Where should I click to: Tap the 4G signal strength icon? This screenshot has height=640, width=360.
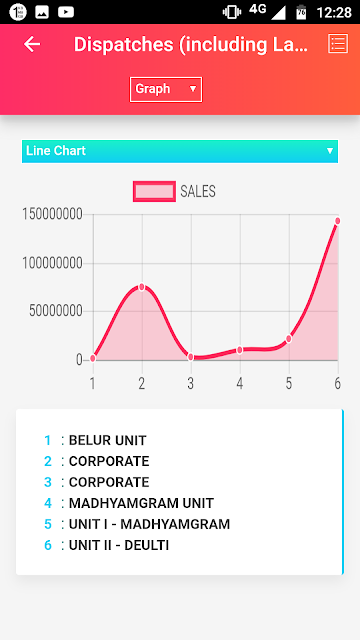[267, 11]
